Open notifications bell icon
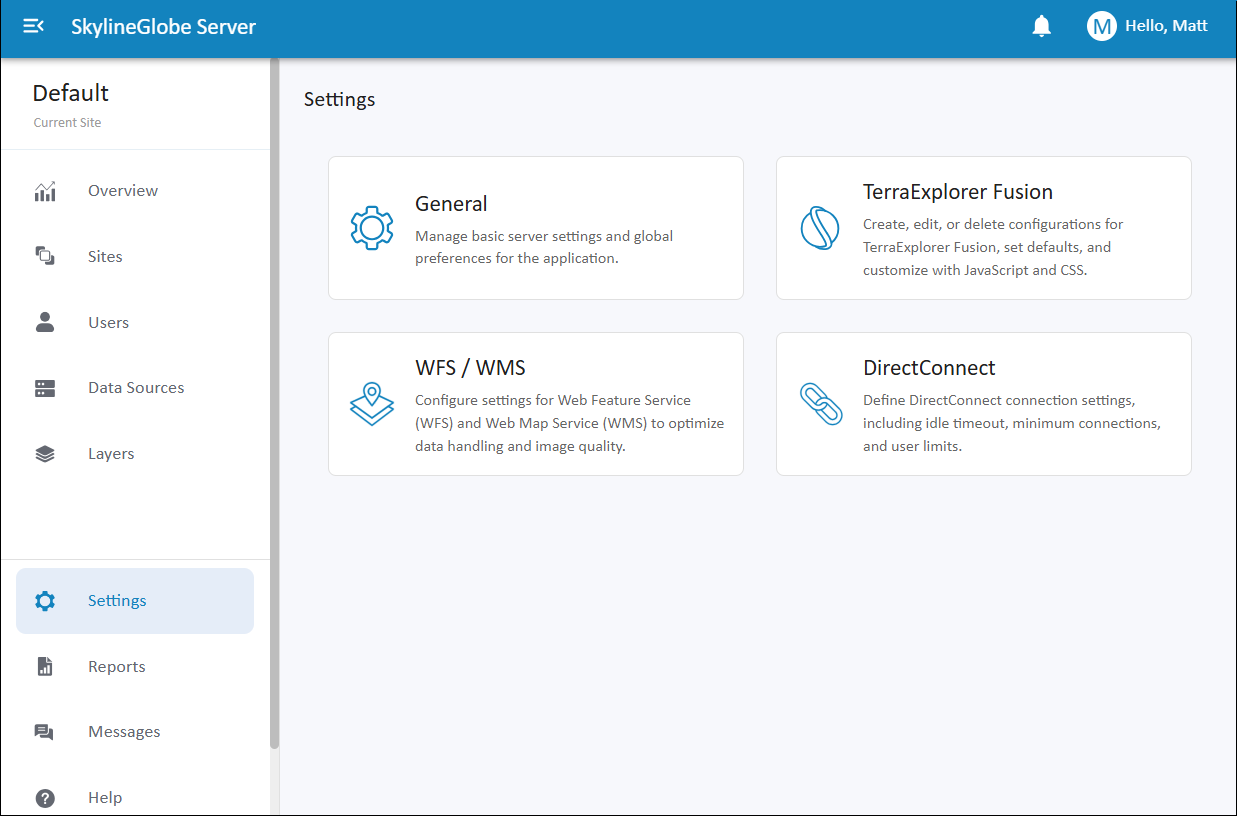 [x=1041, y=26]
